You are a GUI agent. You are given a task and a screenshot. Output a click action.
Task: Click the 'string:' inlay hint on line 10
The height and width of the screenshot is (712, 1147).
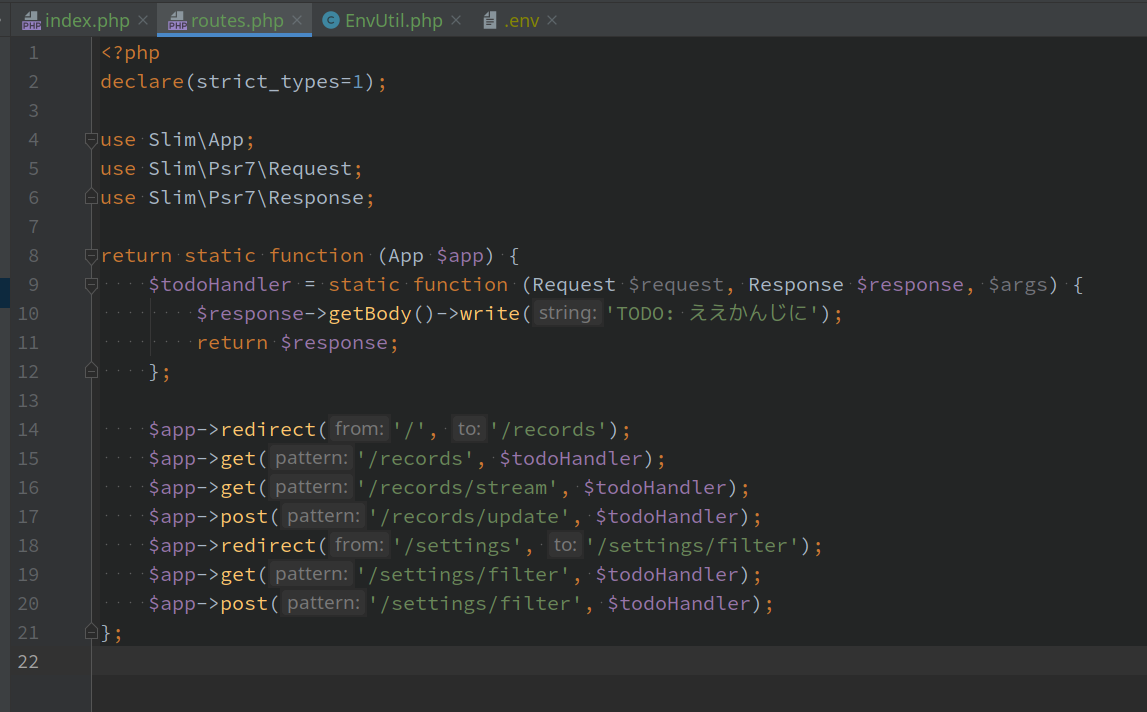click(x=567, y=314)
